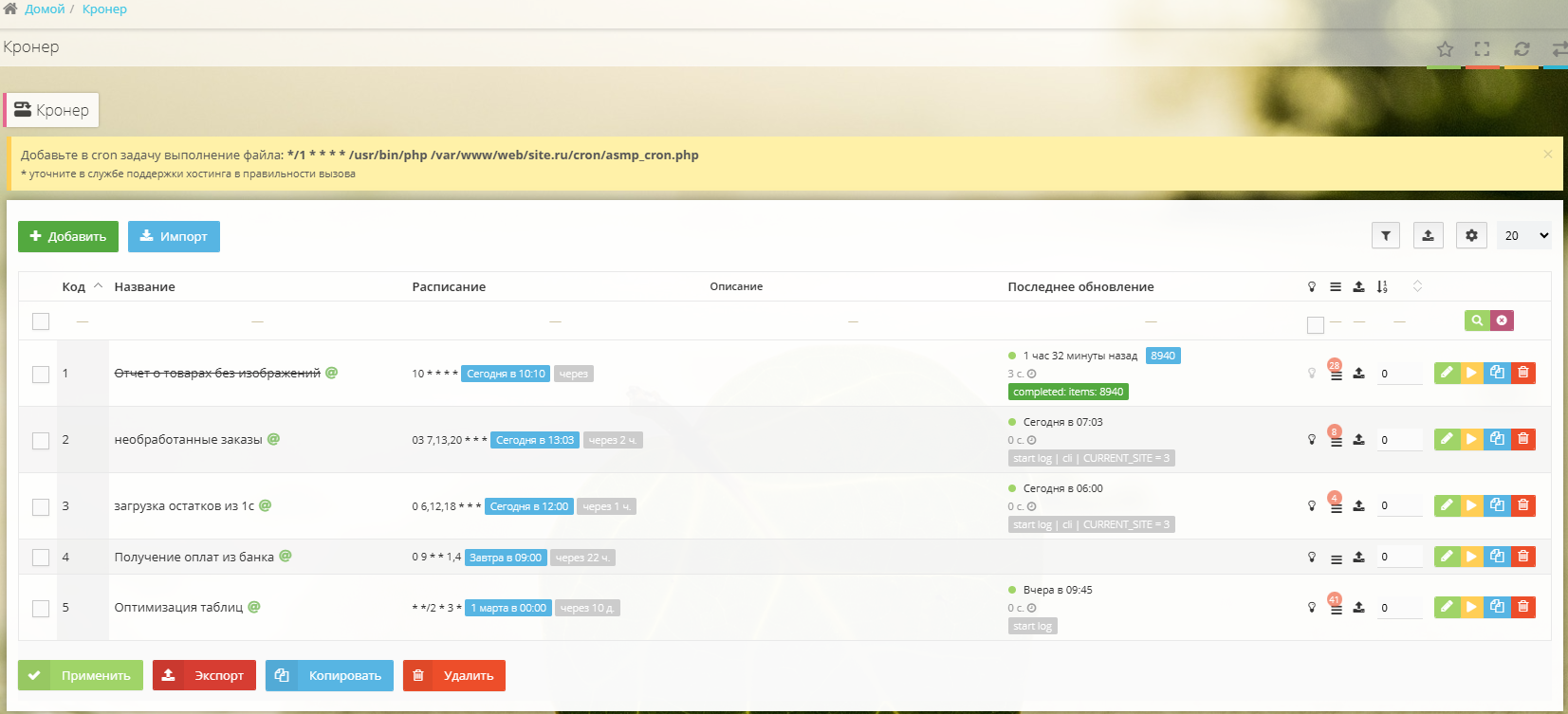
Task: Refresh the page using the reload icon
Action: 1522,49
